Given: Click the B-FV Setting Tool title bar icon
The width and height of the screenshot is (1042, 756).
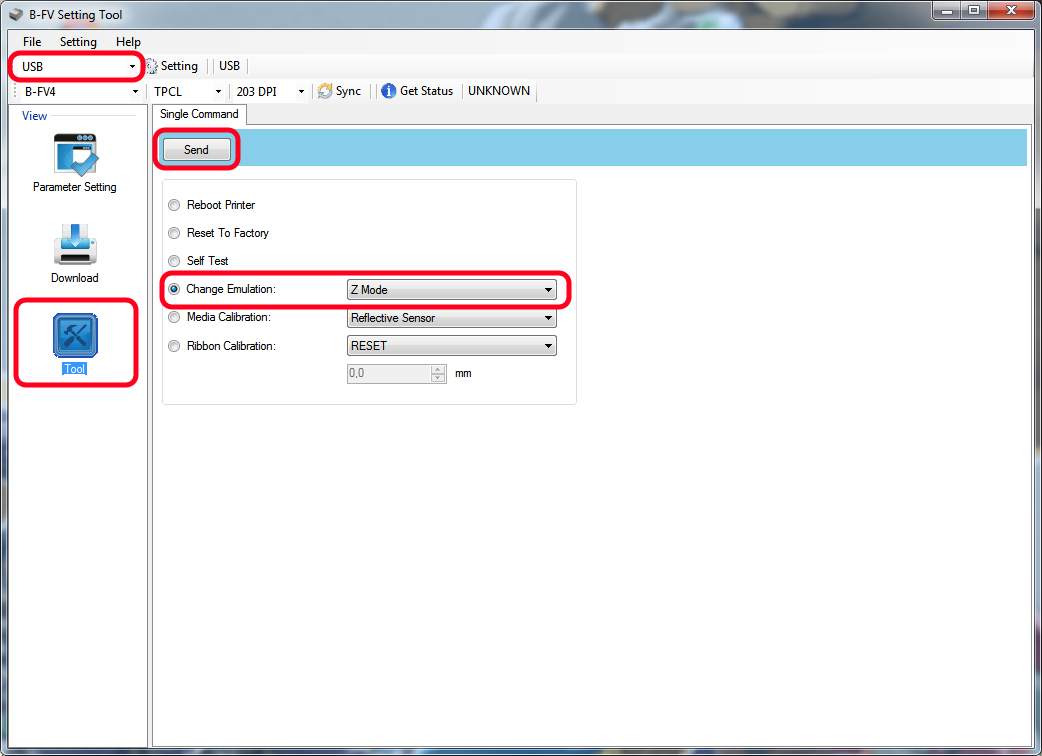Looking at the screenshot, I should click(16, 14).
